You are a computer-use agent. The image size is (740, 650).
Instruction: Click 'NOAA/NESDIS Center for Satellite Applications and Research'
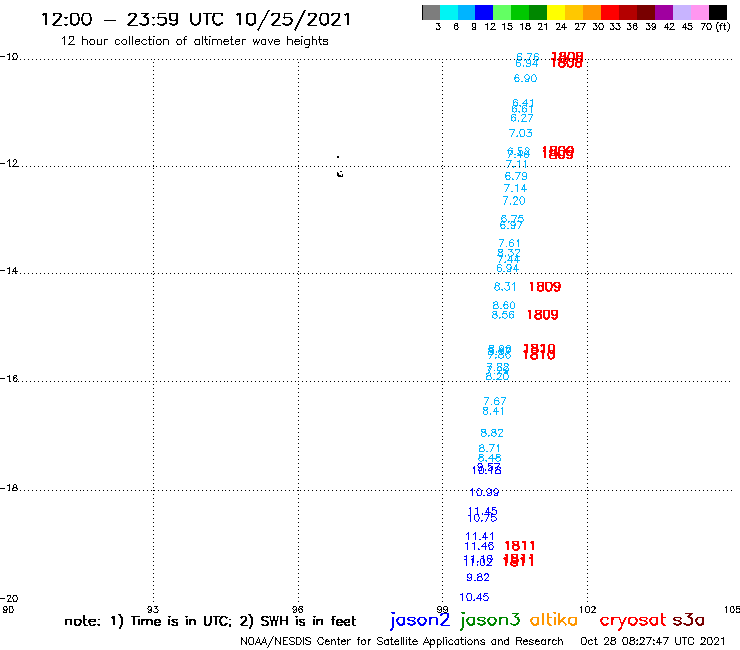[x=402, y=642]
